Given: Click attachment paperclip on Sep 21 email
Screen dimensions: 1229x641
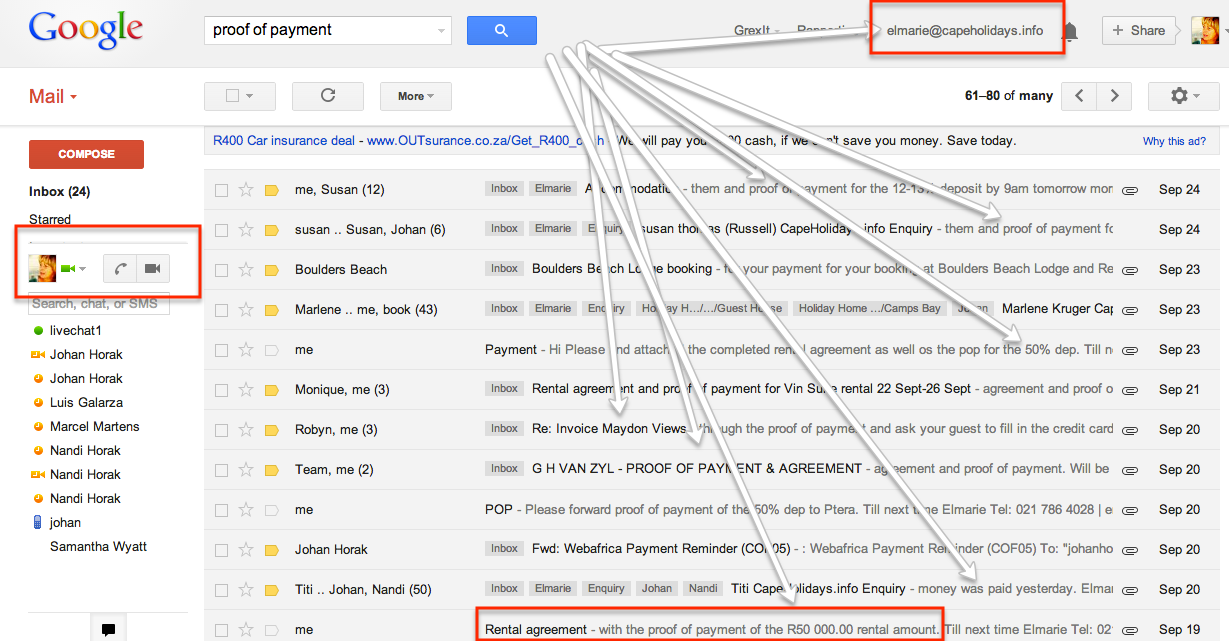Looking at the screenshot, I should 1130,390.
